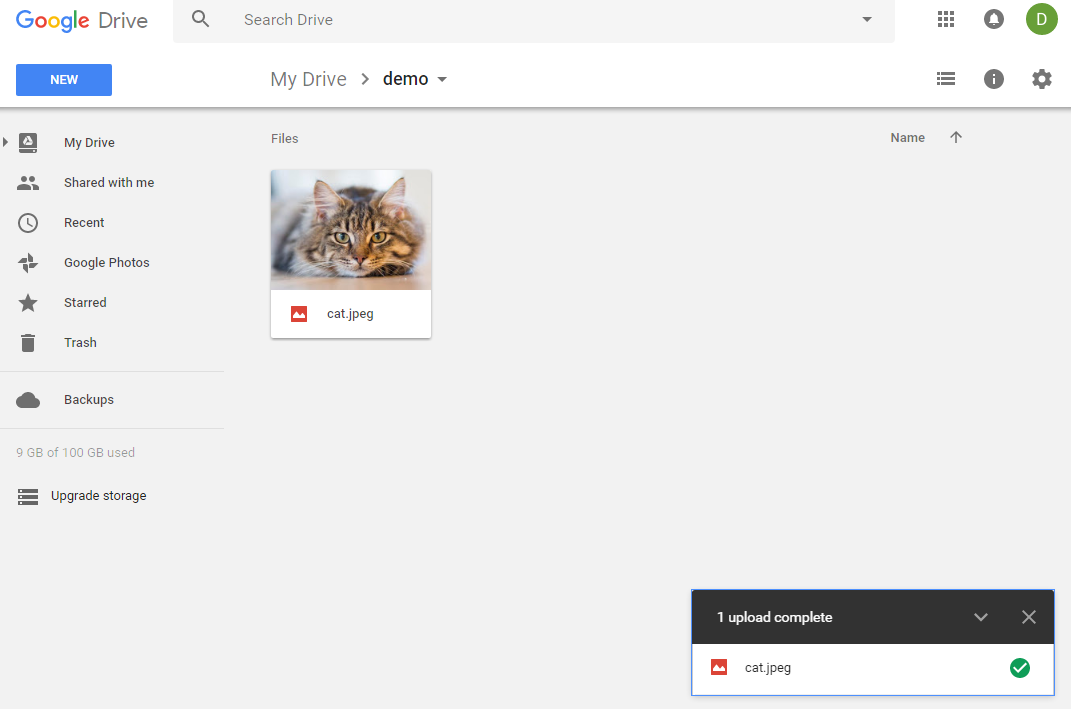The width and height of the screenshot is (1071, 709).
Task: Close the upload complete panel
Action: click(x=1029, y=617)
